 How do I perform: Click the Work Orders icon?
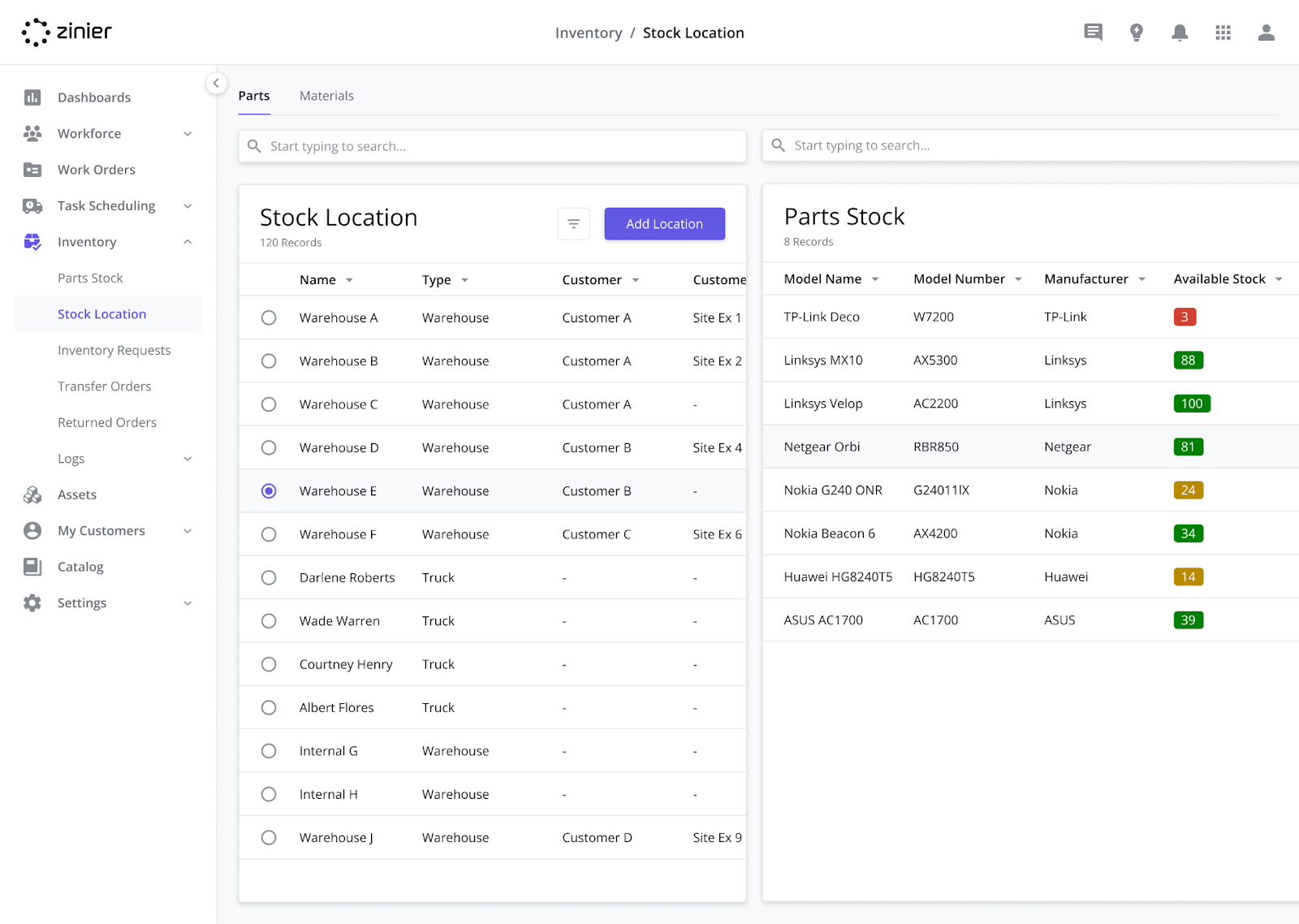pyautogui.click(x=32, y=170)
